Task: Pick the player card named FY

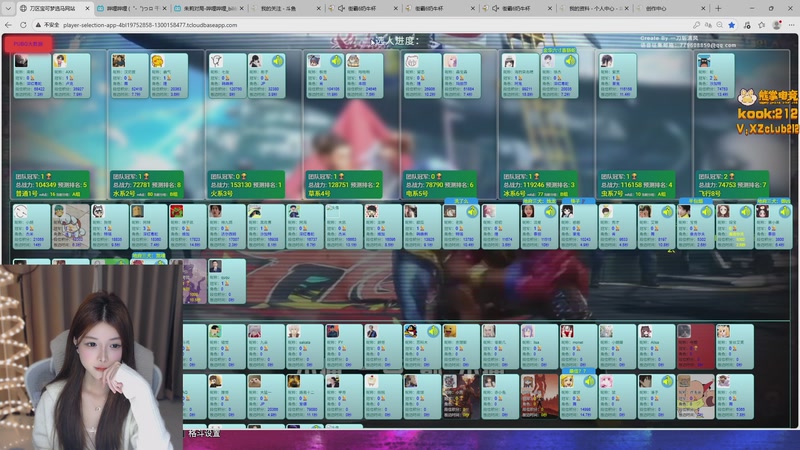Action: click(x=343, y=346)
